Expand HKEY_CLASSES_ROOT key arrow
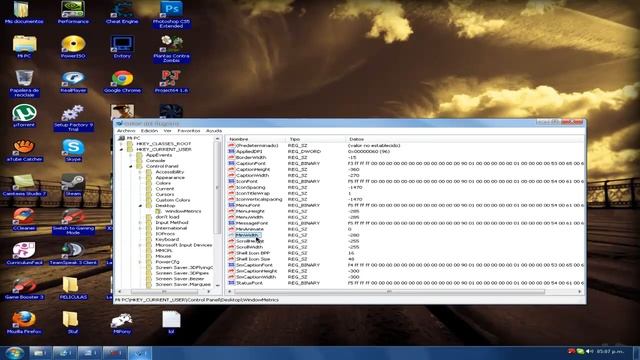 (121, 144)
